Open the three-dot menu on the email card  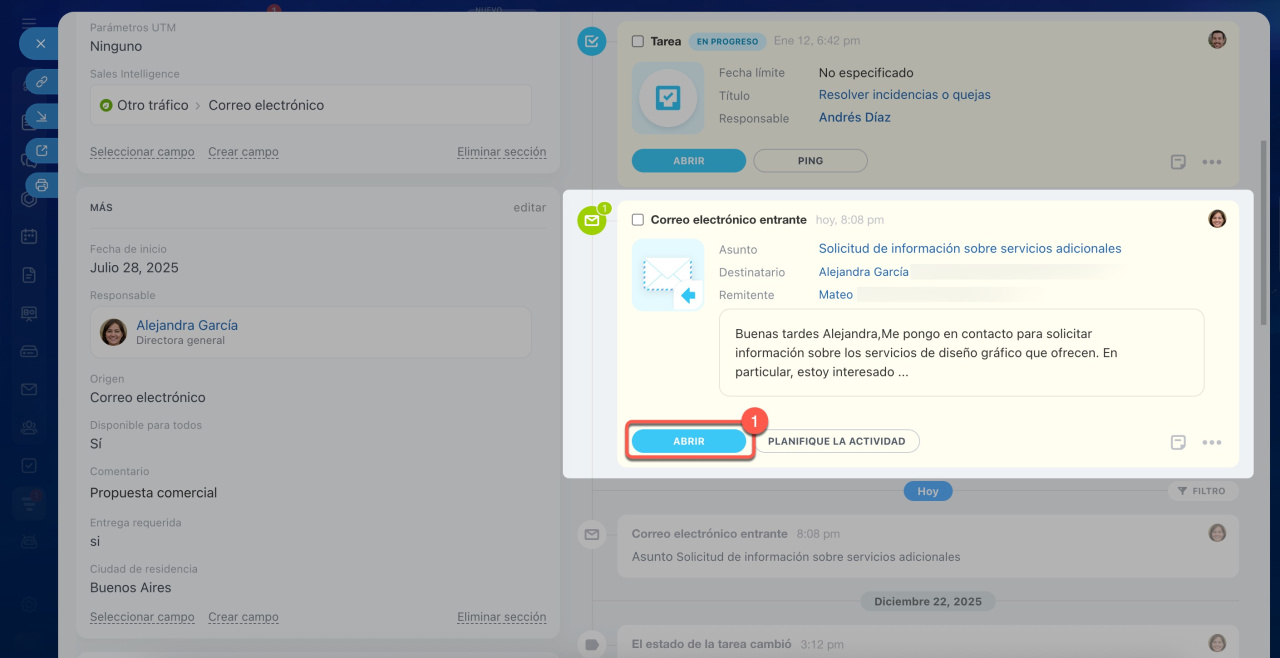coord(1212,442)
